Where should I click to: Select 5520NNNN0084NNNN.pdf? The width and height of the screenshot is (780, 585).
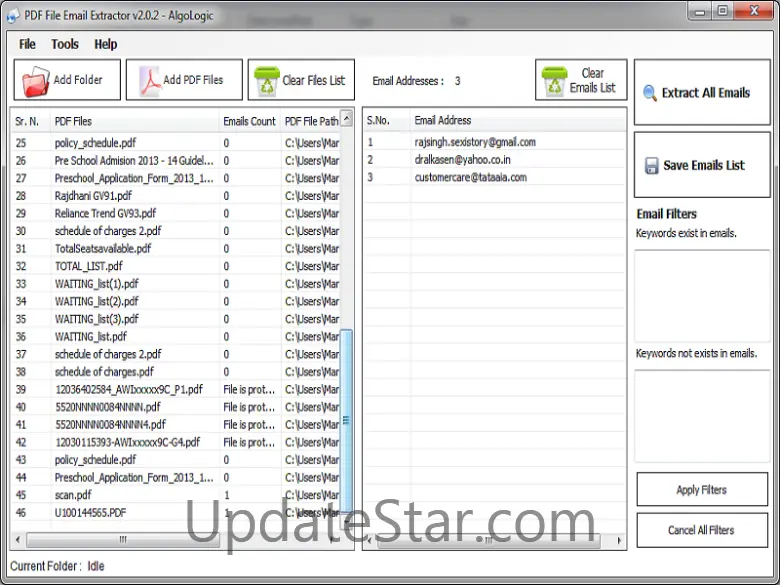pyautogui.click(x=177, y=407)
